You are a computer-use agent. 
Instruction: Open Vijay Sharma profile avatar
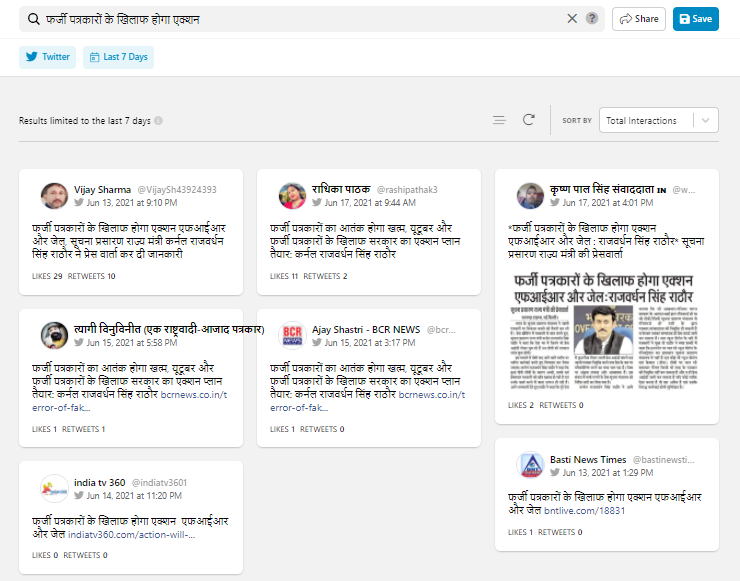pyautogui.click(x=54, y=196)
